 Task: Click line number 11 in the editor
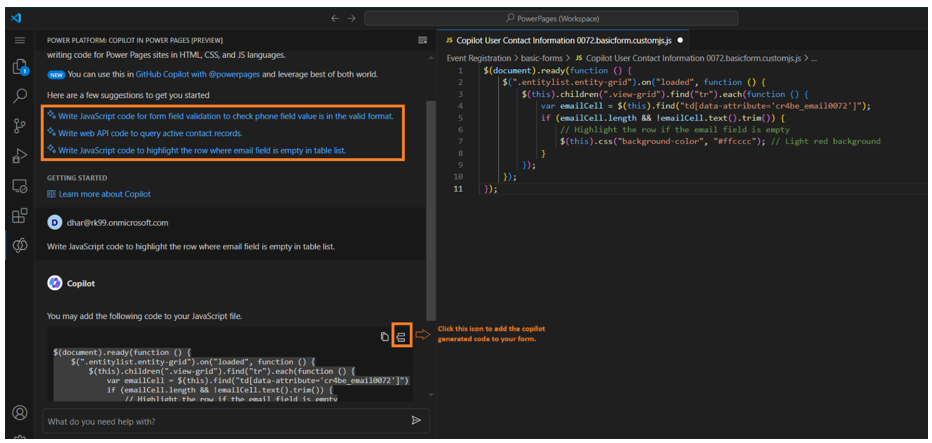459,189
